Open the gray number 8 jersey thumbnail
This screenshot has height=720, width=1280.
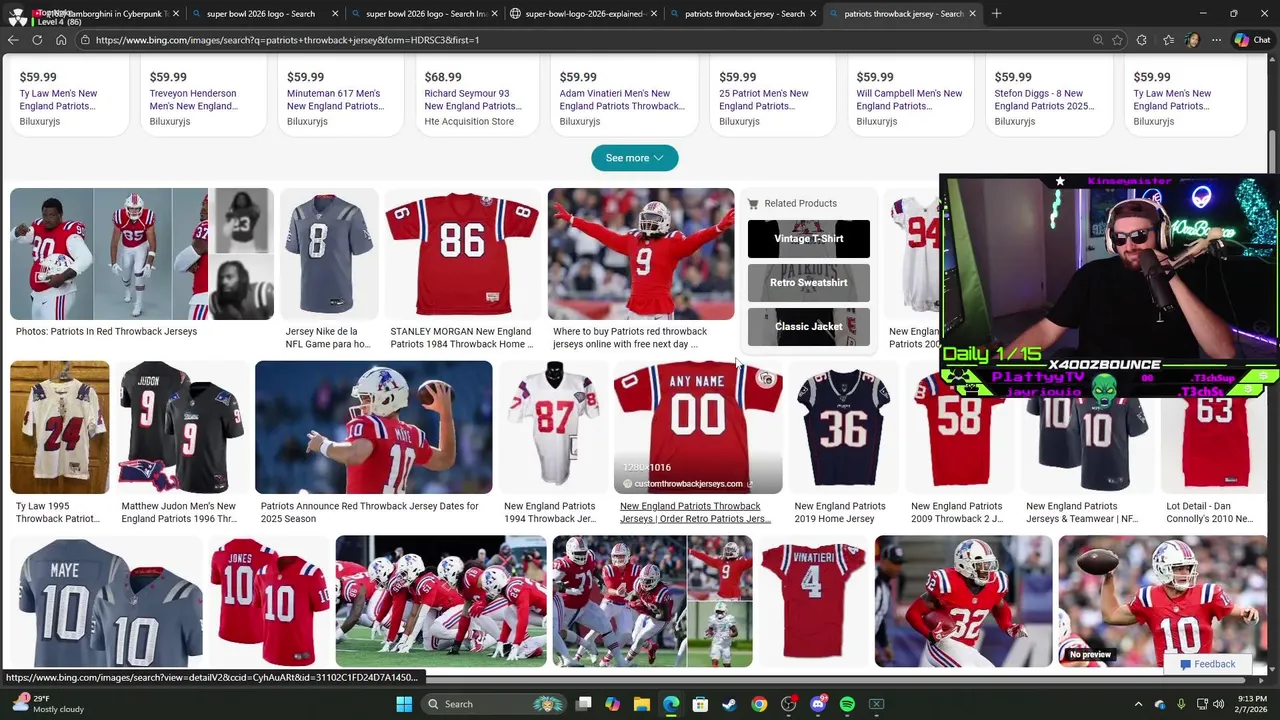tap(328, 254)
